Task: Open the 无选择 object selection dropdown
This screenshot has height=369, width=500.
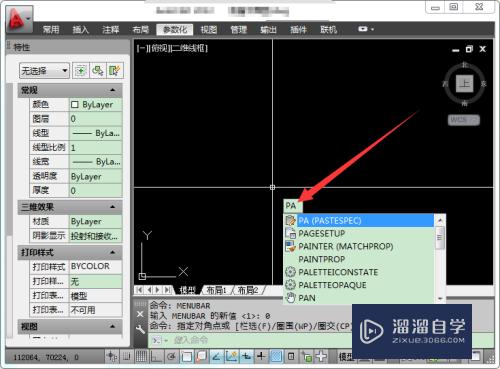Action: pos(44,71)
